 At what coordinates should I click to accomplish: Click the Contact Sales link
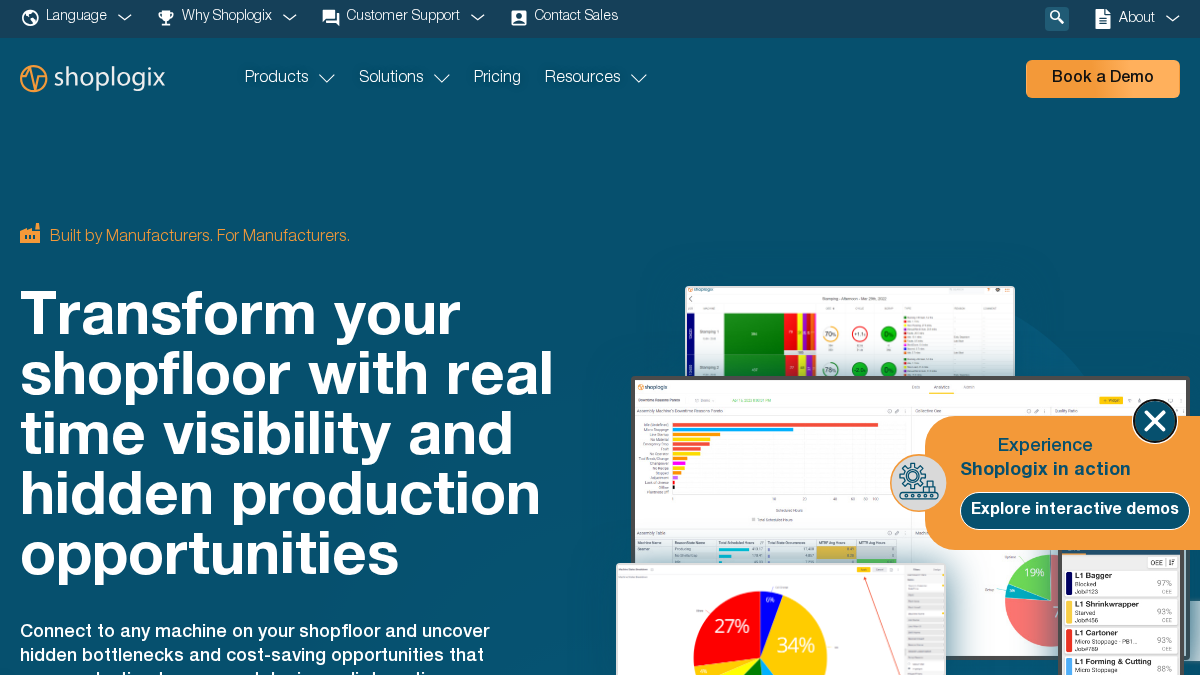[x=576, y=16]
